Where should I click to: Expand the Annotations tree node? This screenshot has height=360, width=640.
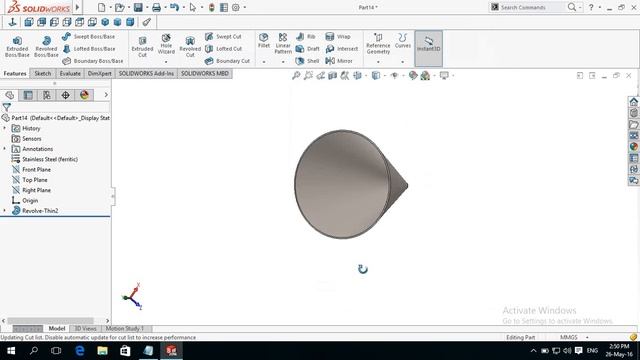[x=5, y=149]
